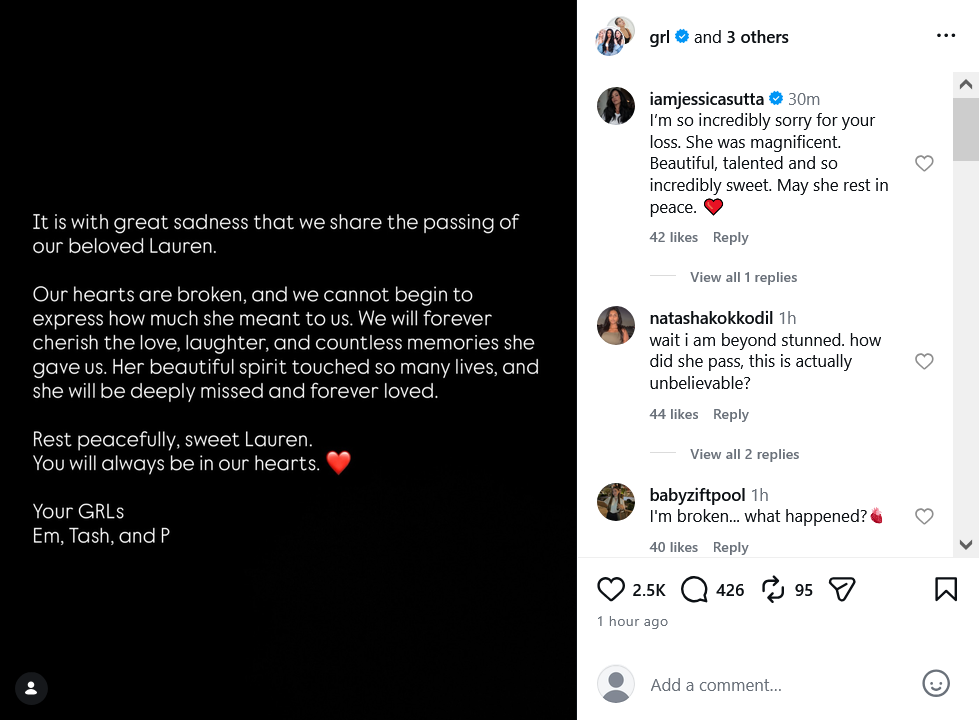Like iamjessicasutta's comment
The image size is (979, 720).
pos(924,164)
